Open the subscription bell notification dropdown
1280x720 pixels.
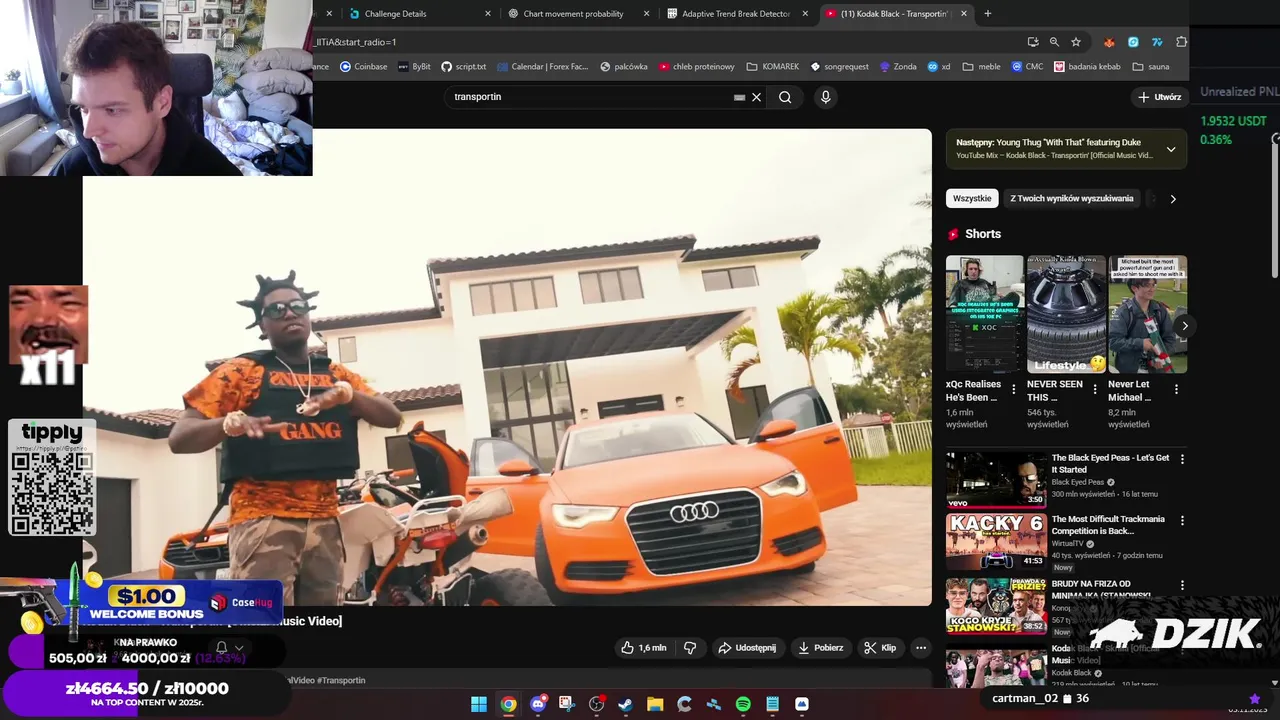(229, 648)
